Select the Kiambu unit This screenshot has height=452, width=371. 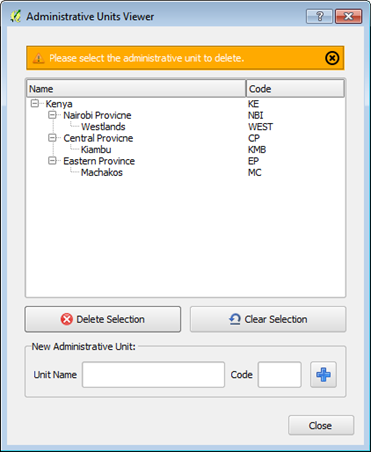(96, 150)
